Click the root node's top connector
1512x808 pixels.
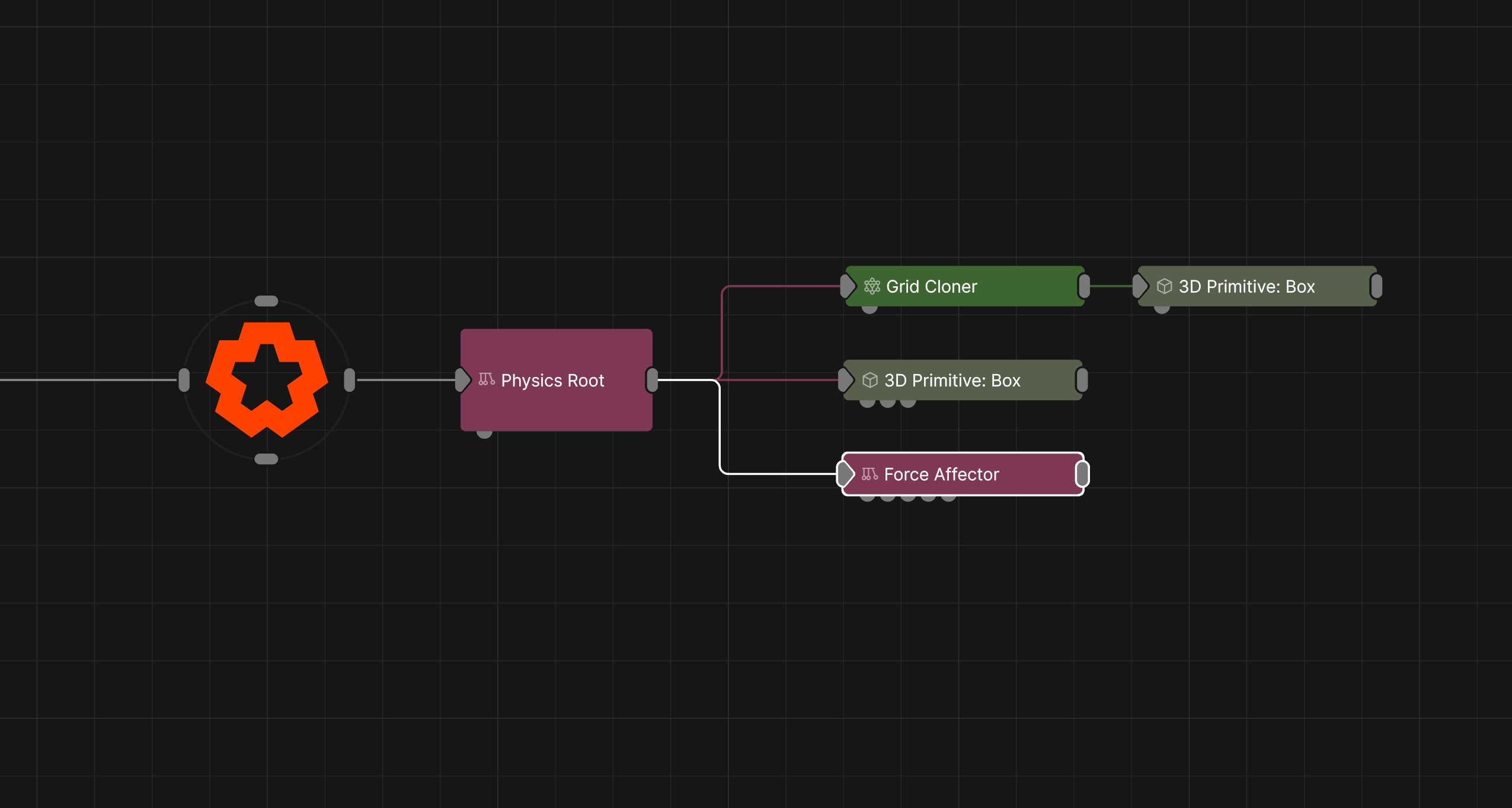click(x=266, y=301)
